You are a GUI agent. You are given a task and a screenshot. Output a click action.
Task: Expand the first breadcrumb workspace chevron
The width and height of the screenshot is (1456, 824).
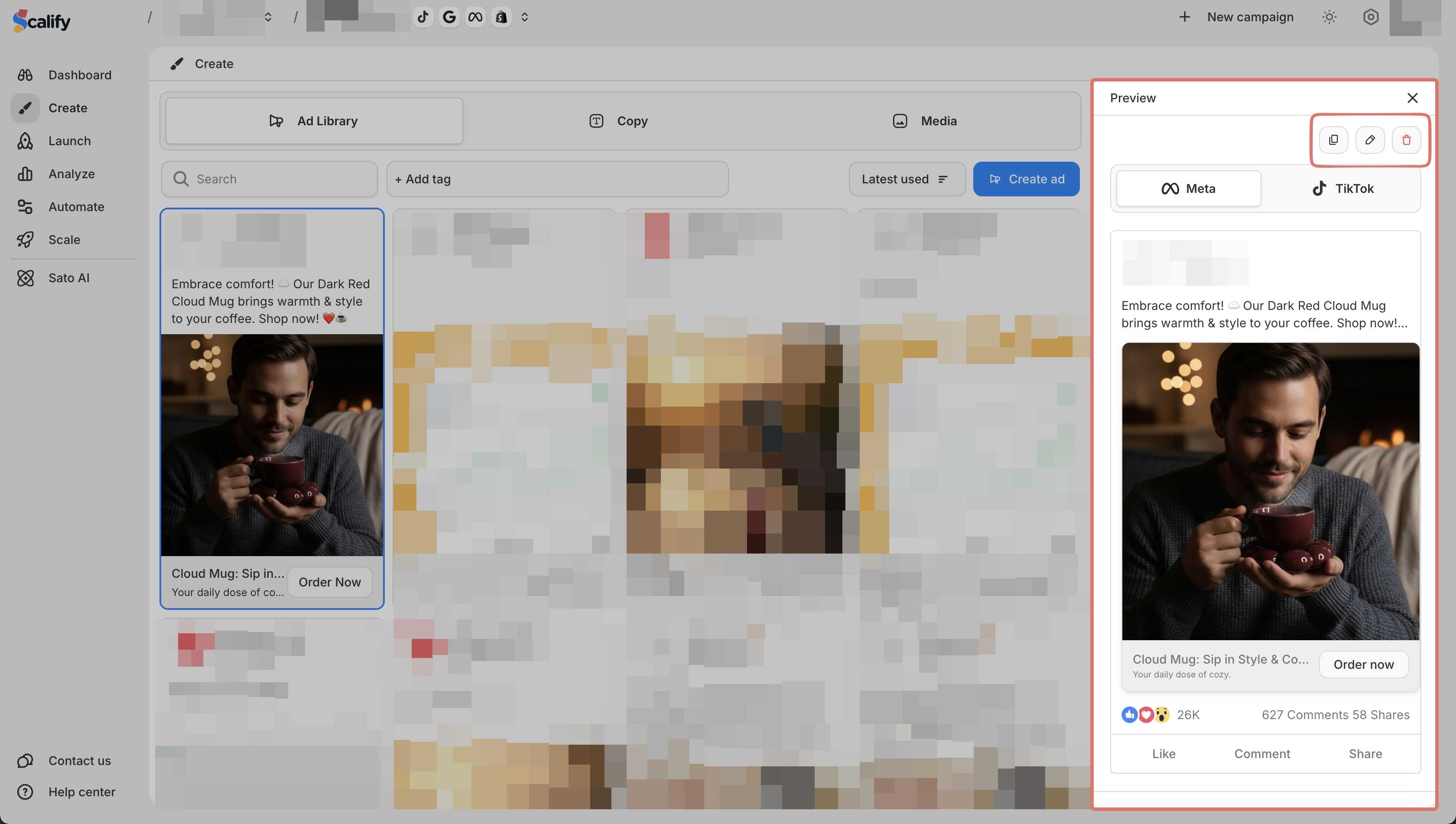click(x=268, y=17)
